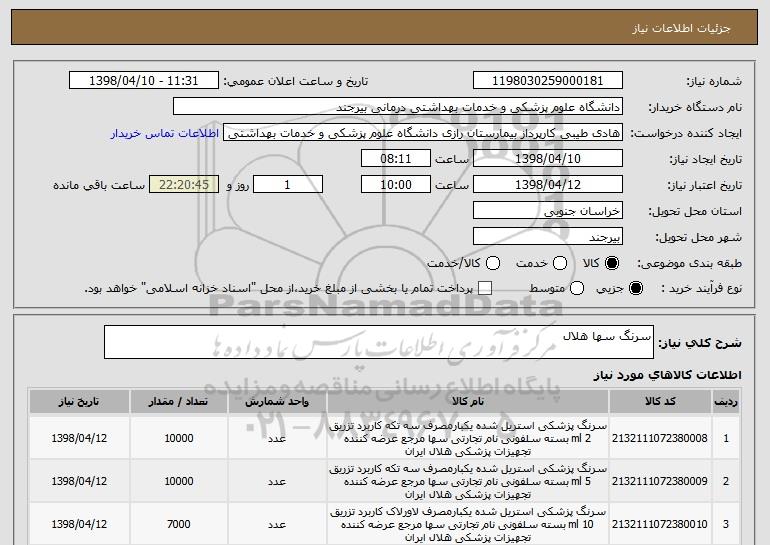Image resolution: width=770 pixels, height=545 pixels.
Task: Click the شرح کلی نیاز text area
Action: click(x=379, y=342)
